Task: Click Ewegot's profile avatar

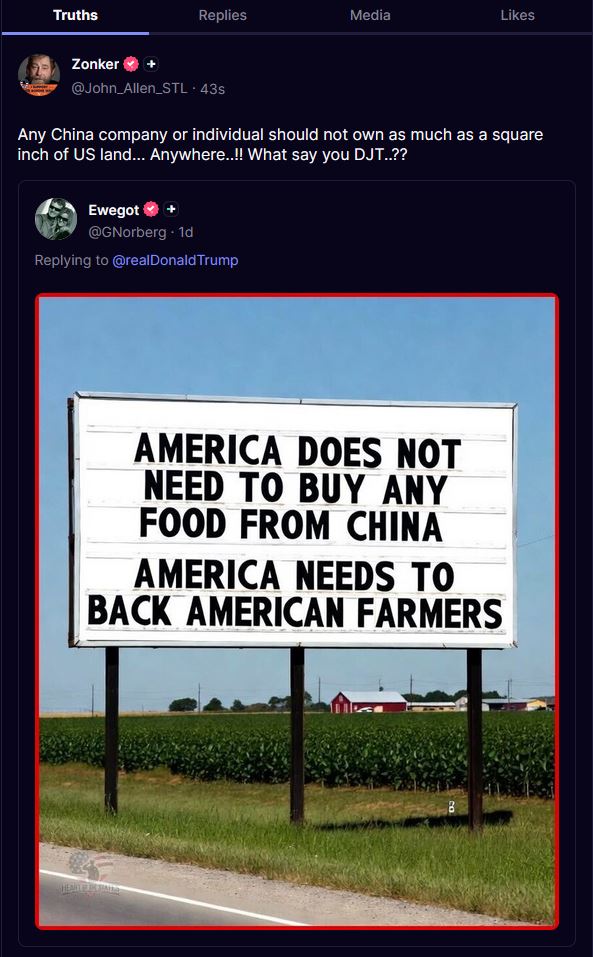Action: pyautogui.click(x=56, y=218)
